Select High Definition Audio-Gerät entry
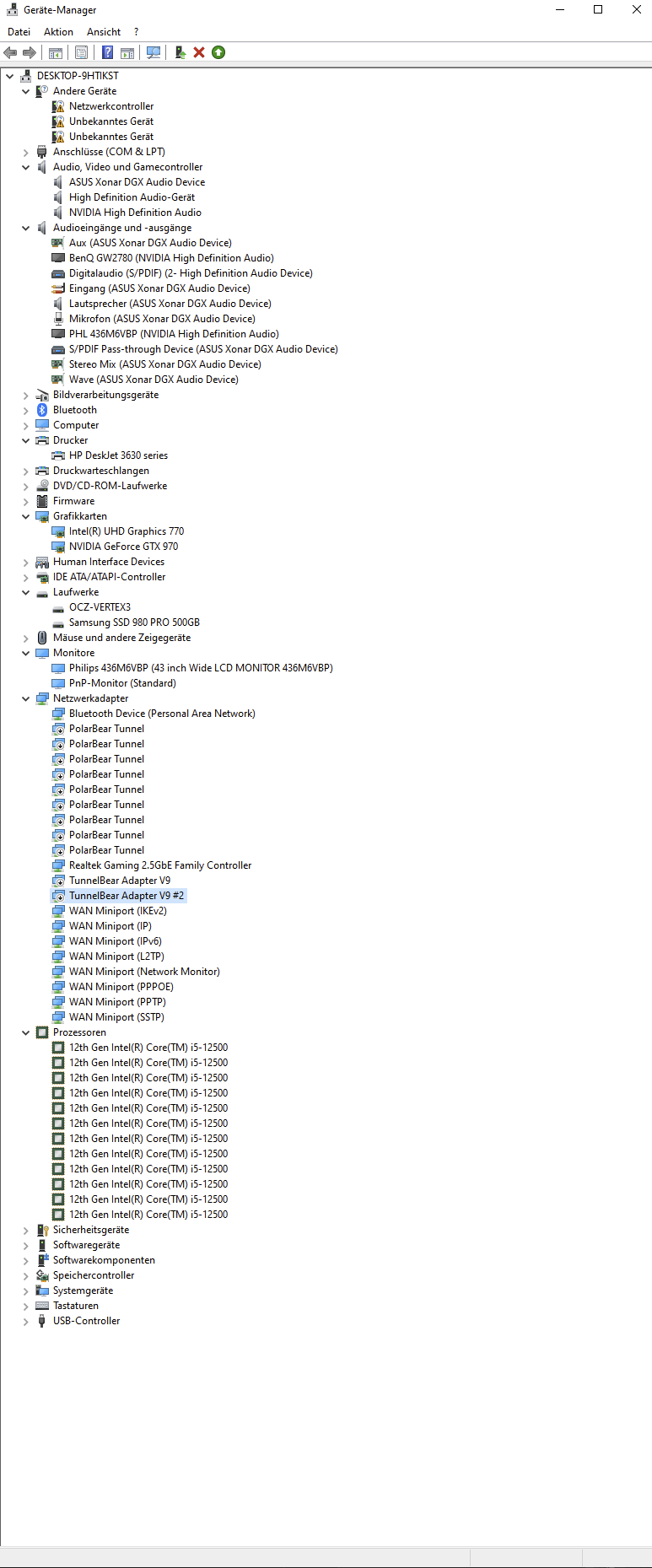Viewport: 652px width, 1568px height. point(132,197)
